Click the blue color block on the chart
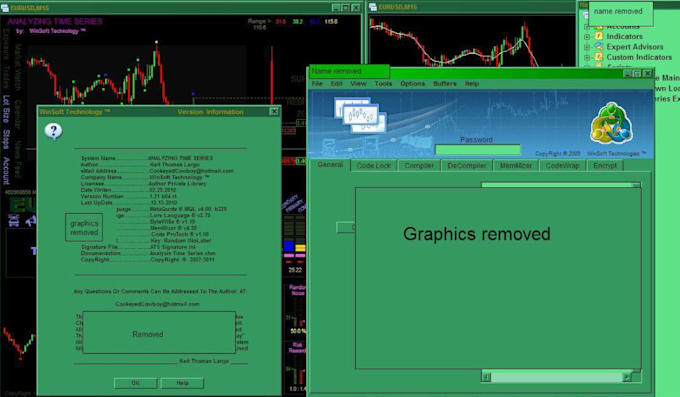This screenshot has height=397, width=680. tap(288, 247)
